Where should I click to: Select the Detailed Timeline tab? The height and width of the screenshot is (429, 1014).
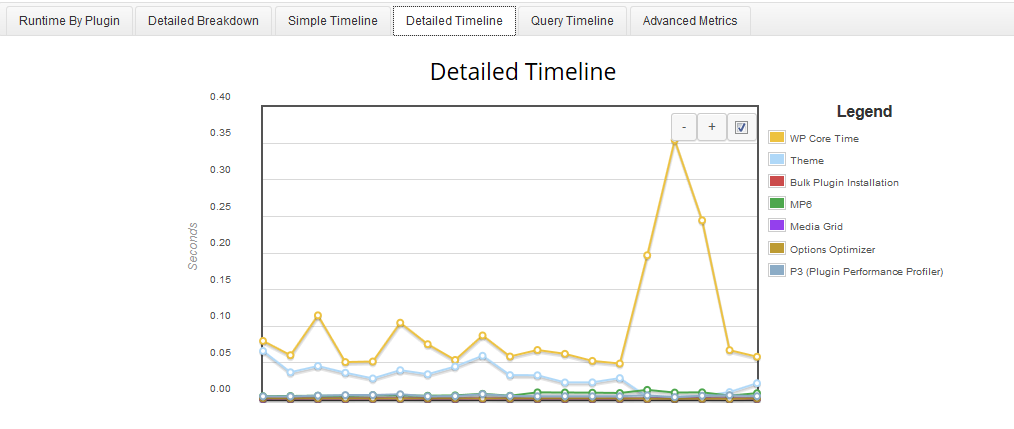454,21
